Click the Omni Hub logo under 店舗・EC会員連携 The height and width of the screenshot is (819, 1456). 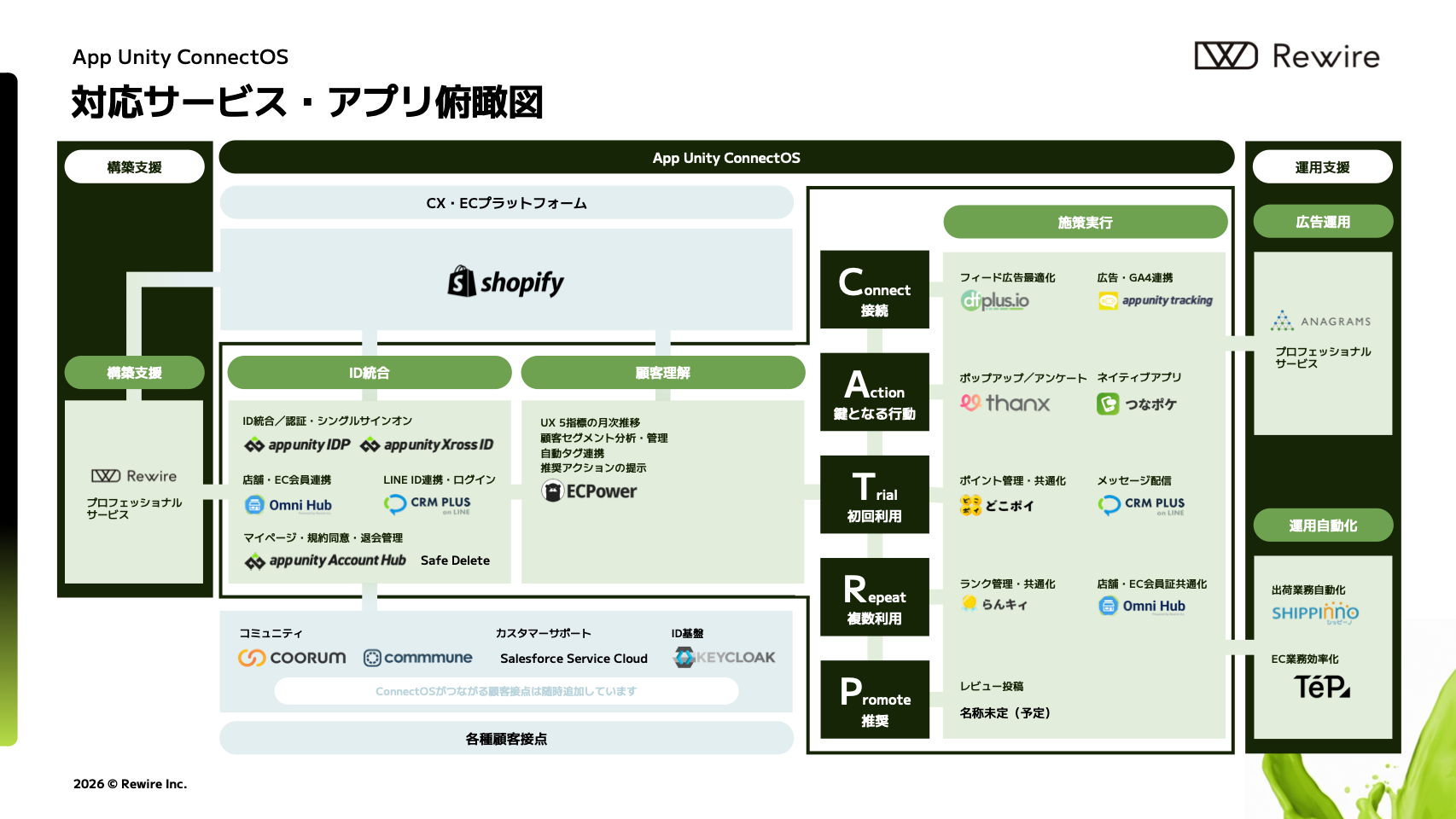pyautogui.click(x=288, y=505)
